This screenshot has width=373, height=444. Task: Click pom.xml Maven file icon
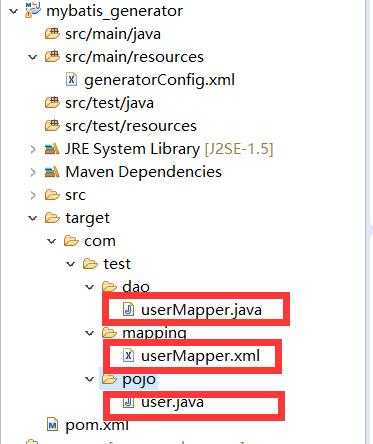coord(52,425)
